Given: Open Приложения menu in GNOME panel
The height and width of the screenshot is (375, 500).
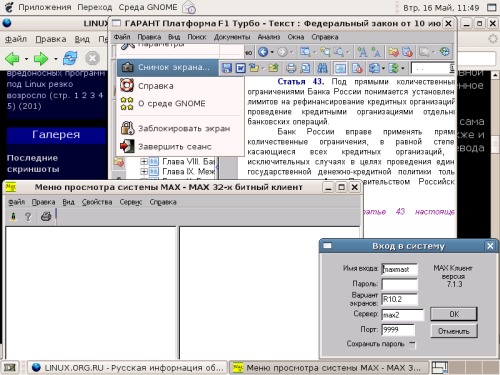Looking at the screenshot, I should [44, 7].
